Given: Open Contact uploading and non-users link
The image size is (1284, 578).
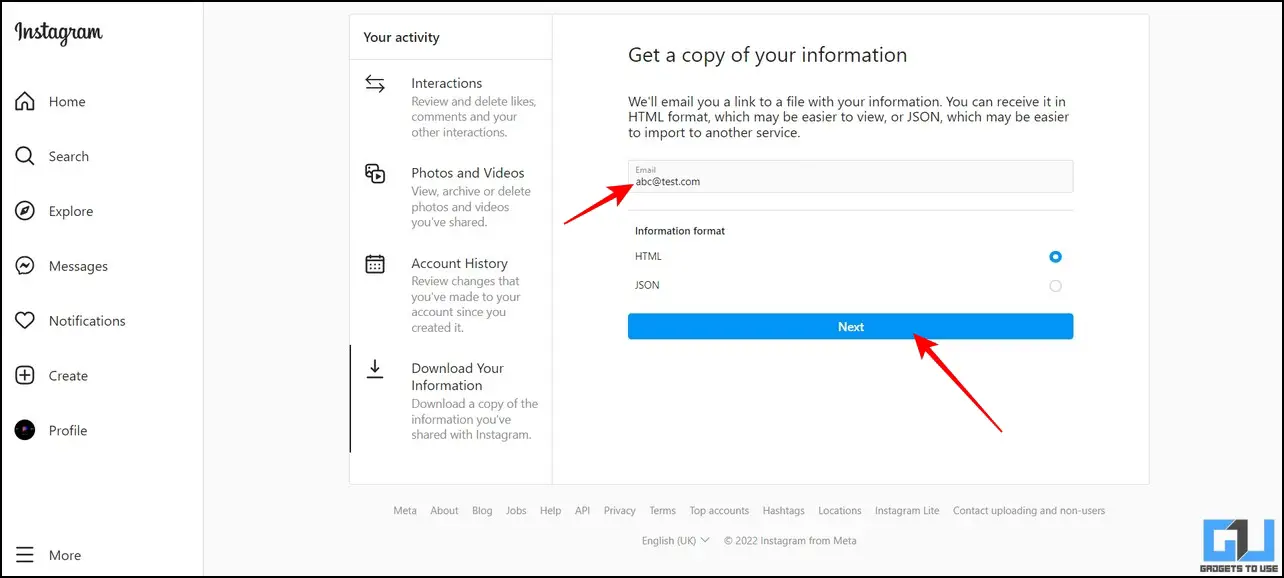Looking at the screenshot, I should (1029, 510).
